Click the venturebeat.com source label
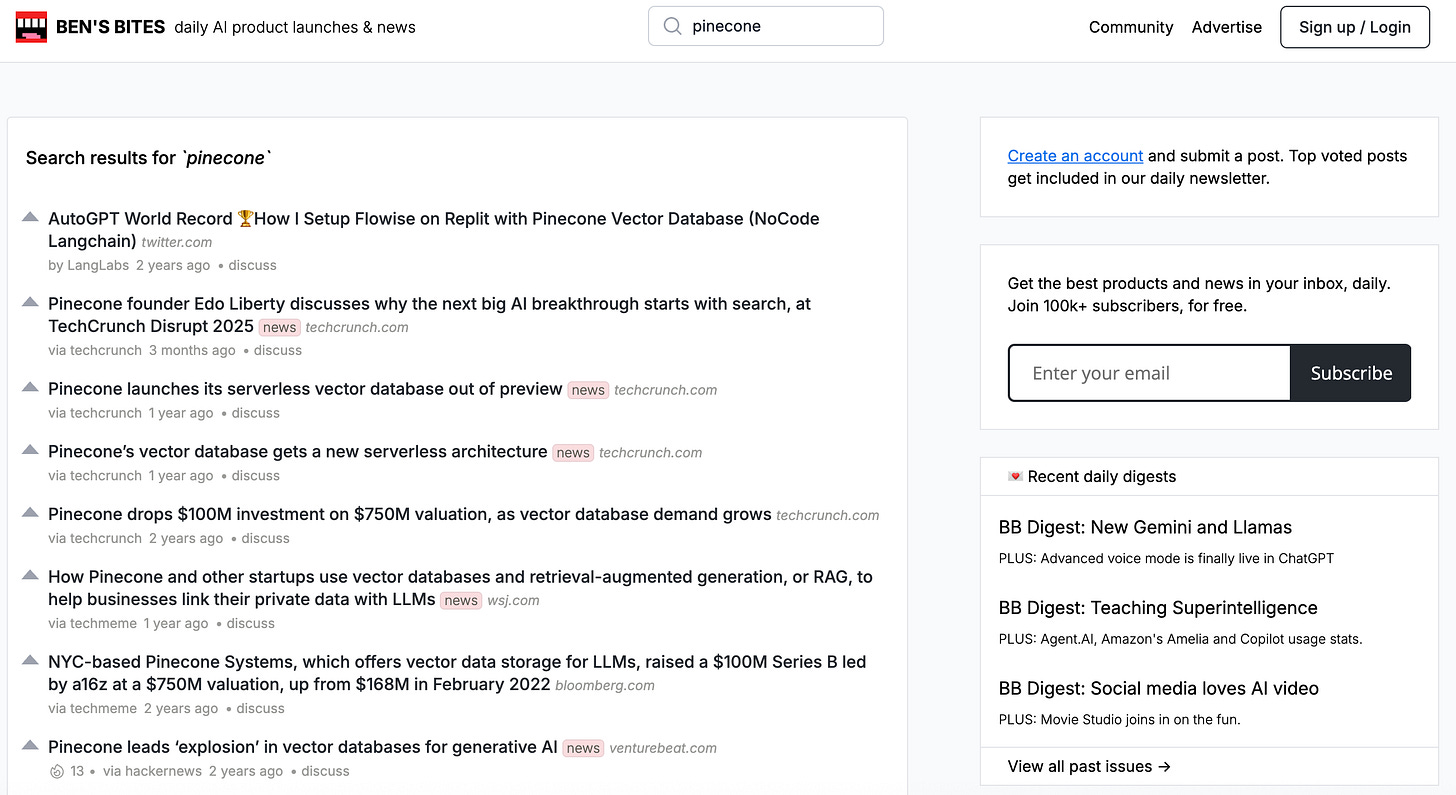Viewport: 1456px width, 795px height. [663, 748]
